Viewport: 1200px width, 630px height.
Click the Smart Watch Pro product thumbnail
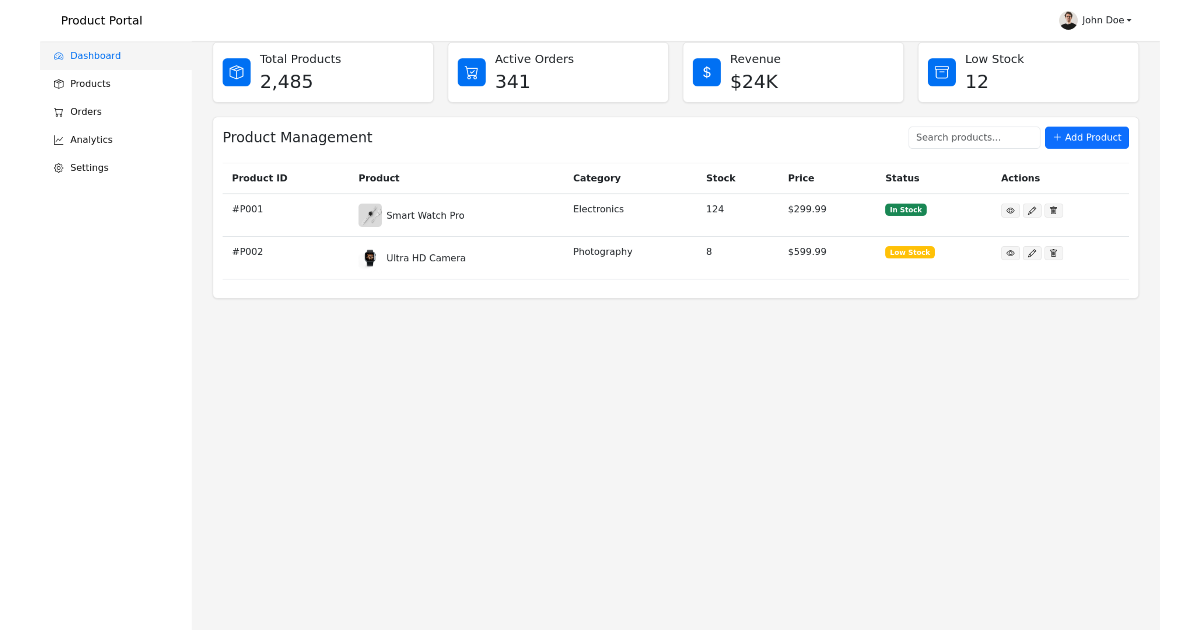[x=370, y=214]
